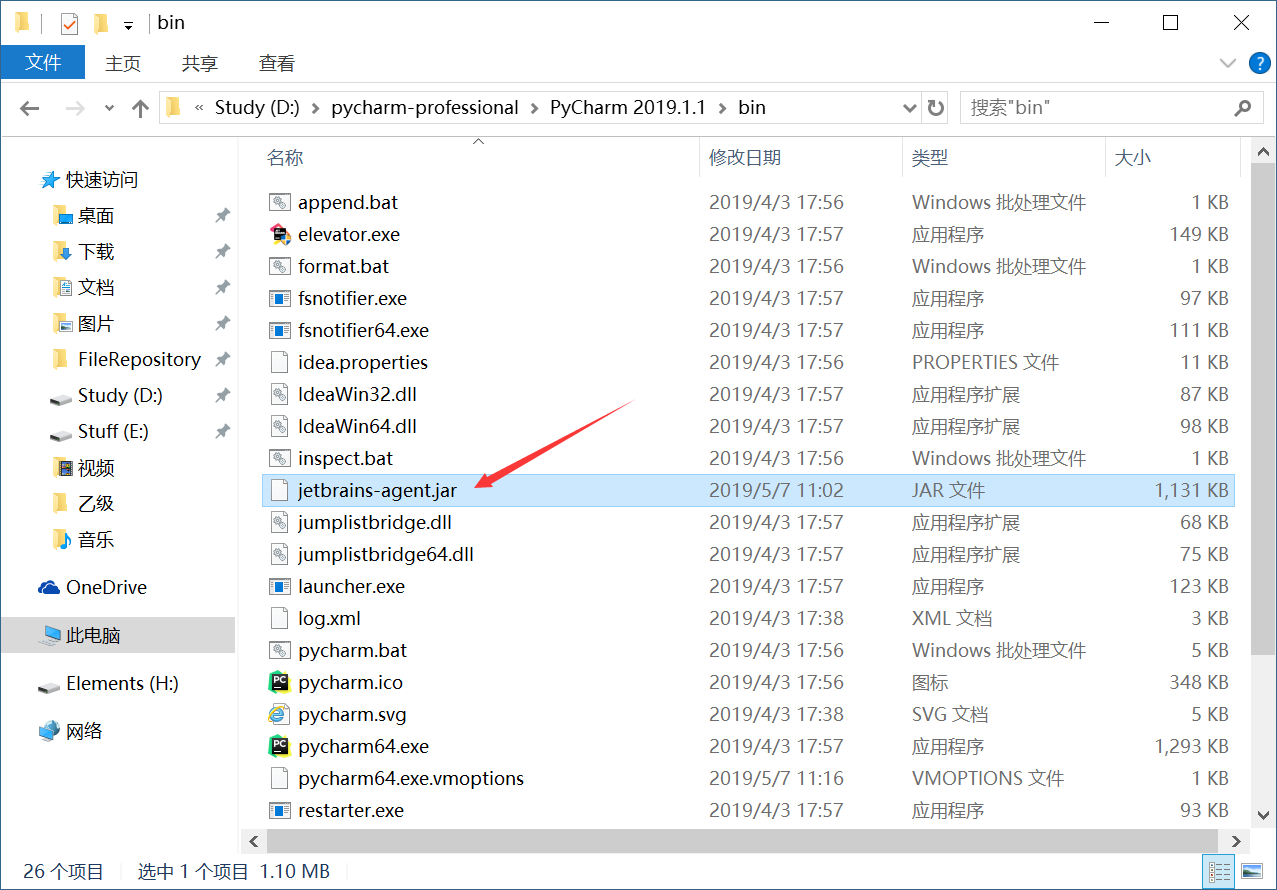Refresh the current folder view
Screen dimensions: 1277x890
[x=936, y=108]
